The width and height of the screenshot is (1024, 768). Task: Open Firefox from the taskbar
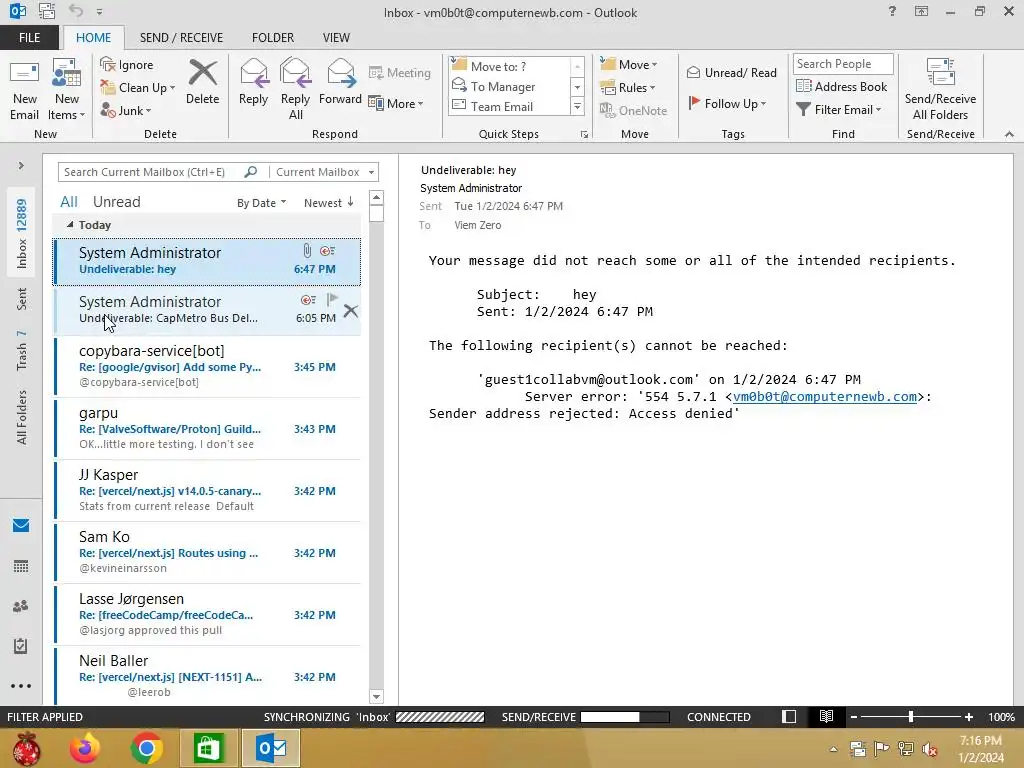point(86,748)
